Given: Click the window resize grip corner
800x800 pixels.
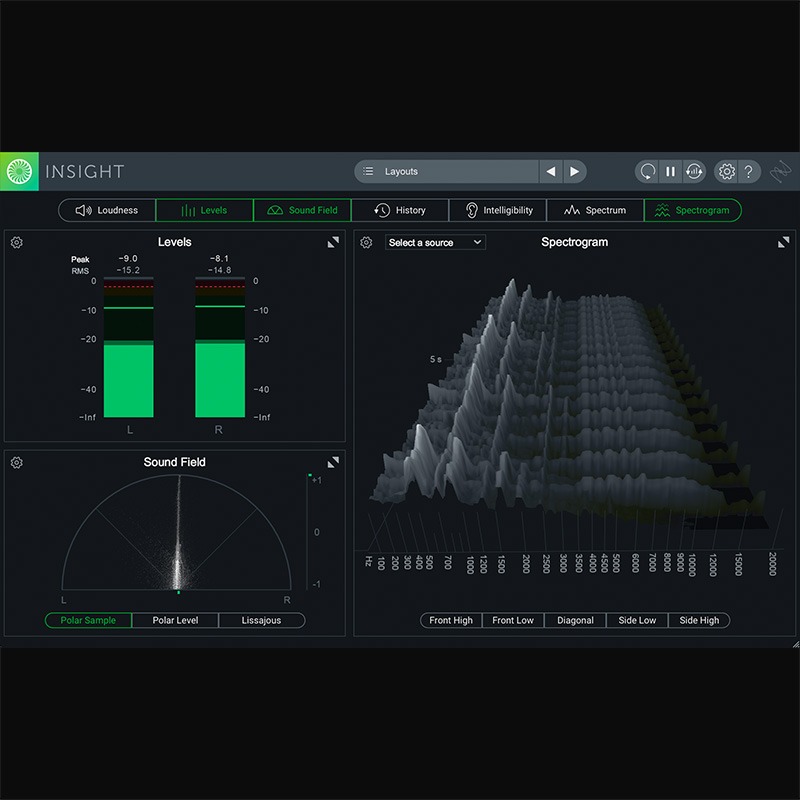Looking at the screenshot, I should [795, 644].
